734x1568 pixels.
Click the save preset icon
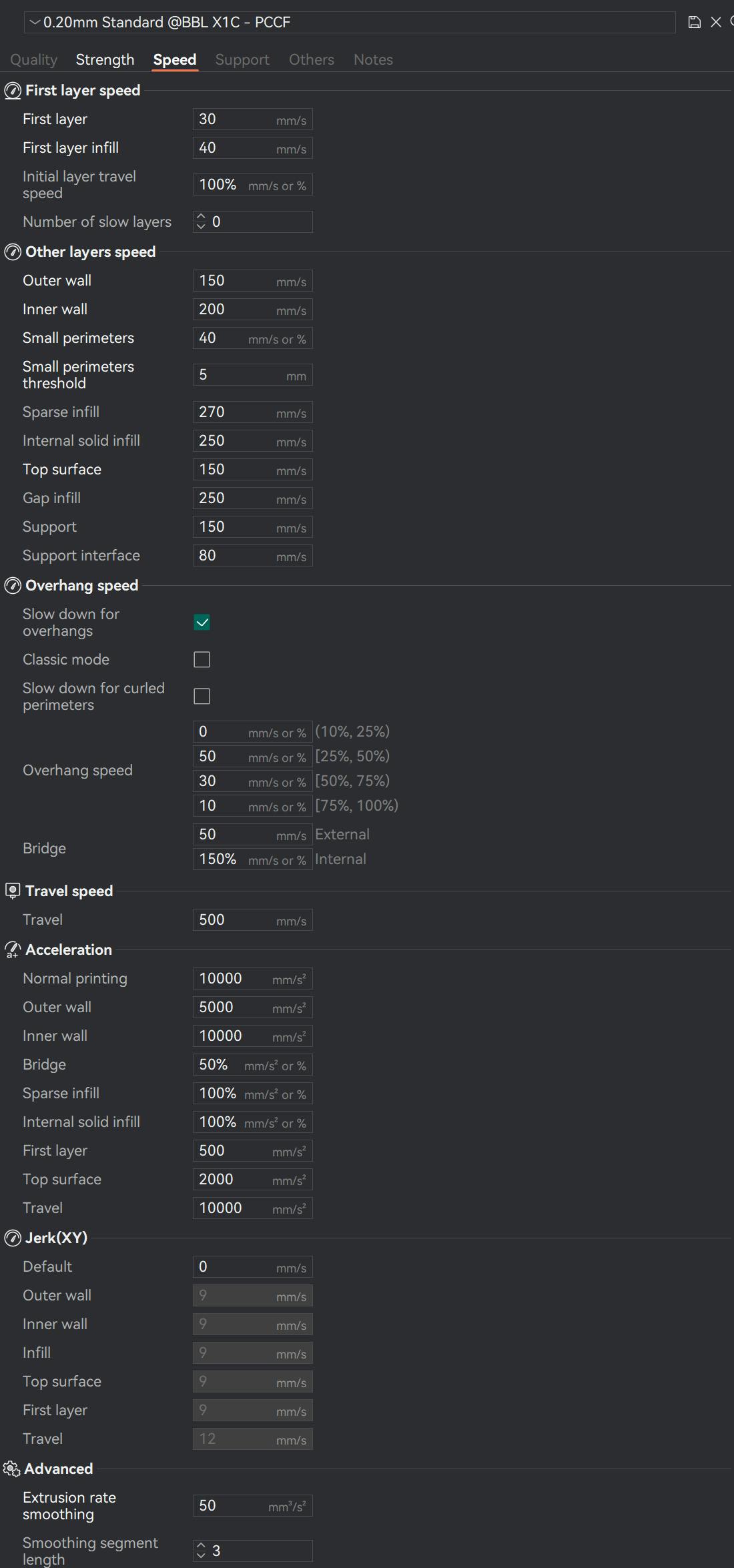point(694,23)
